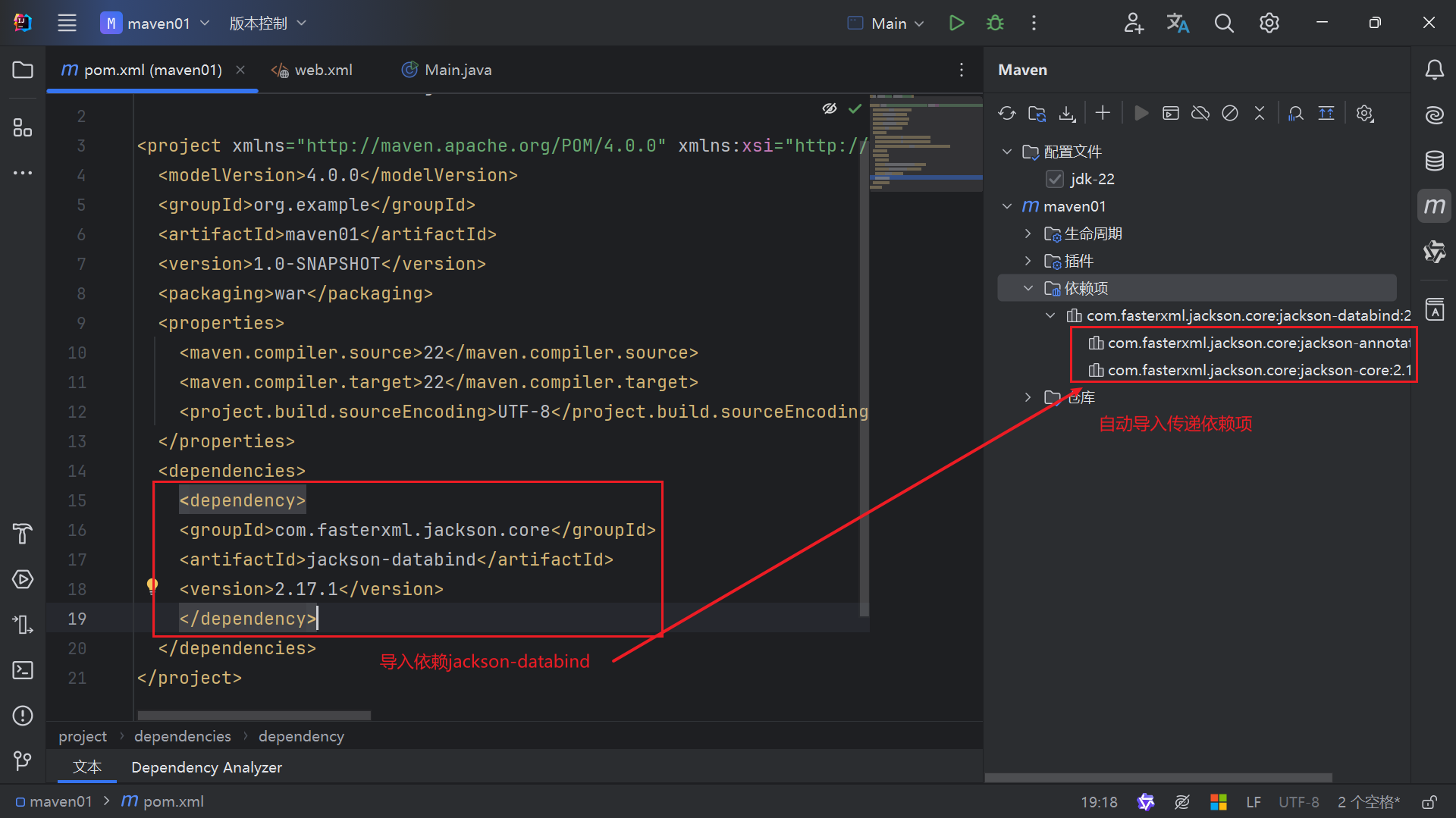1456x818 pixels.
Task: Show more tool windows ellipsis
Action: [x=23, y=173]
